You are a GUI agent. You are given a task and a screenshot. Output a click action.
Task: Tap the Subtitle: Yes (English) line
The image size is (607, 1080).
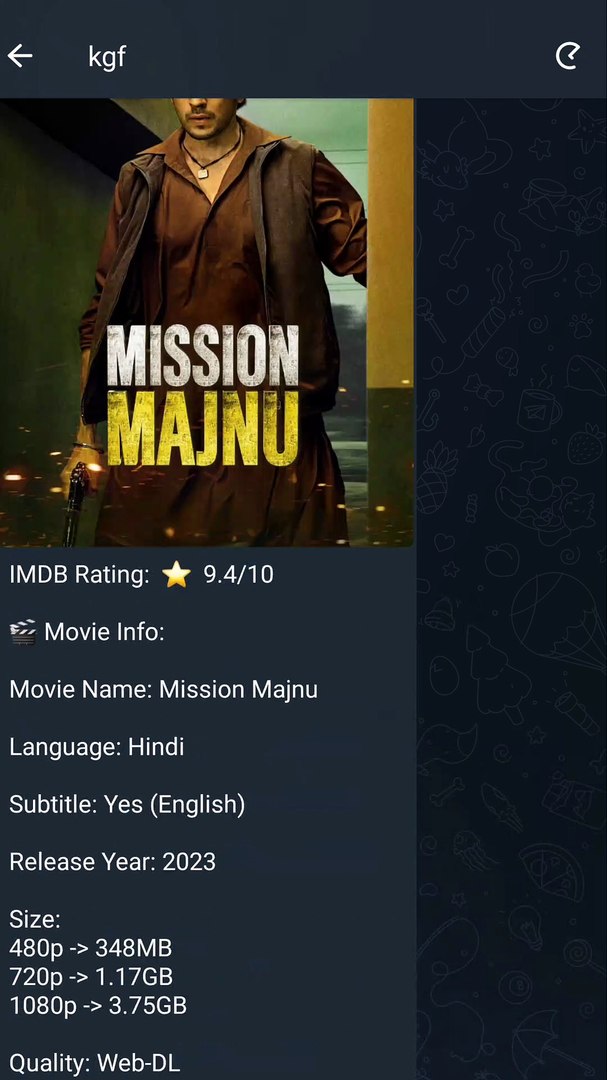click(127, 804)
